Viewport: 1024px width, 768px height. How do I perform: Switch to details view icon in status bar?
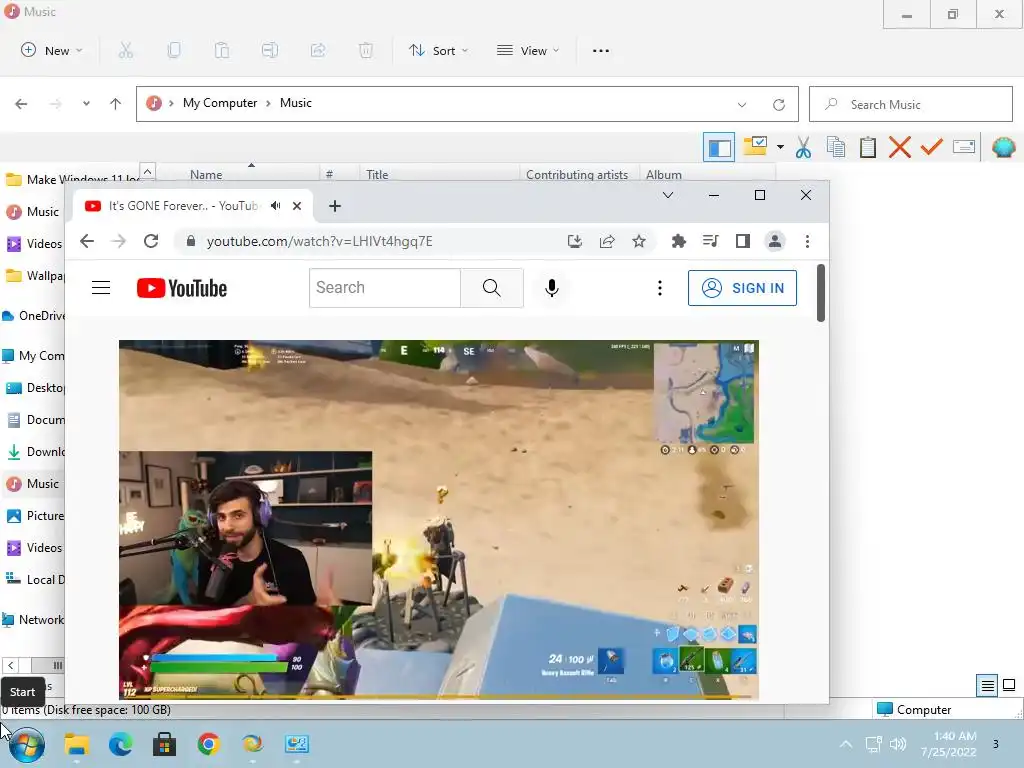tap(987, 686)
